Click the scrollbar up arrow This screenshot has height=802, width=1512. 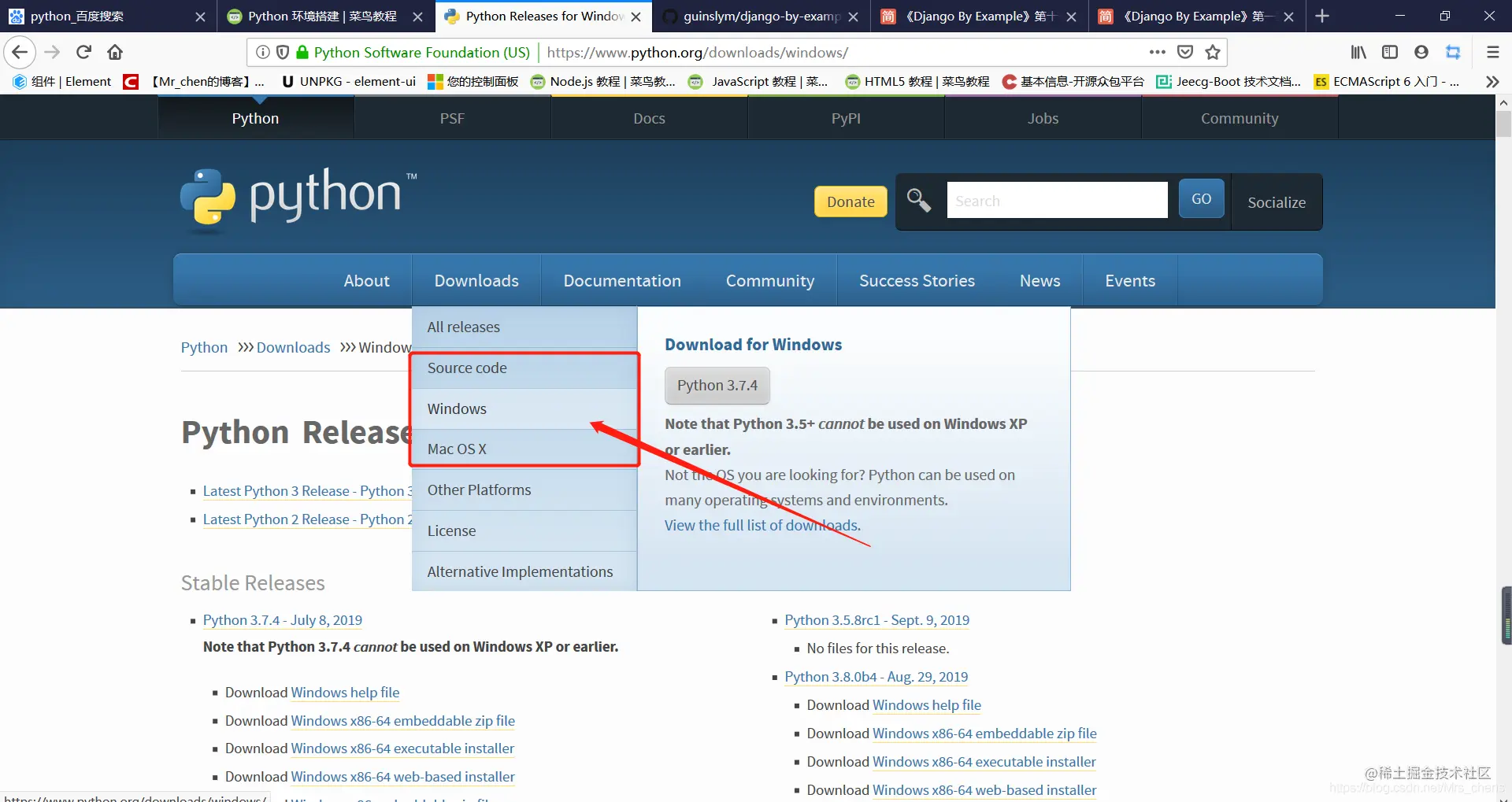1503,103
